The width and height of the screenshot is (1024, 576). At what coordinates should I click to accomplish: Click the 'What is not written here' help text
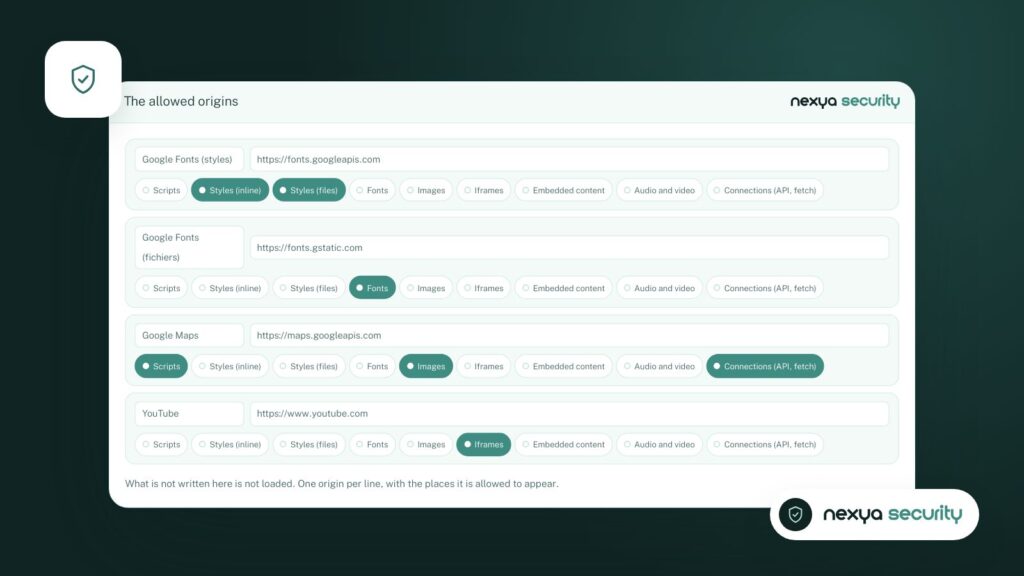(x=342, y=484)
